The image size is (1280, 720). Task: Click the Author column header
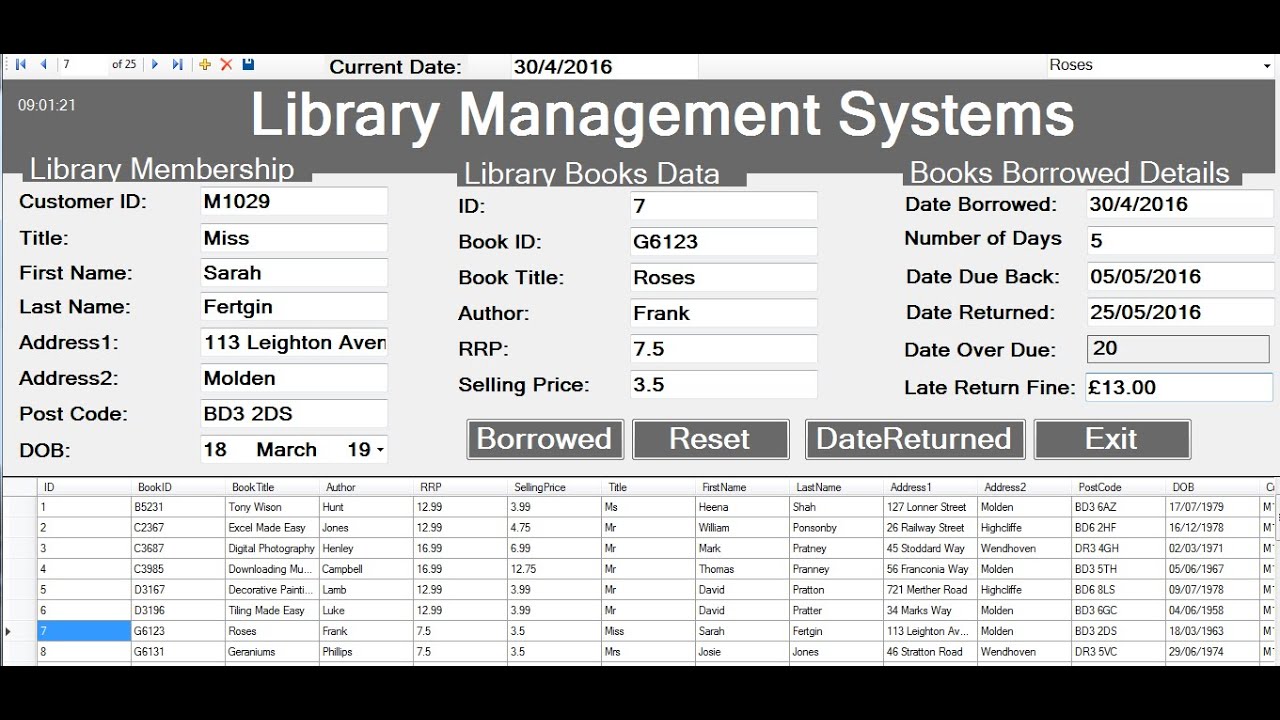(366, 487)
